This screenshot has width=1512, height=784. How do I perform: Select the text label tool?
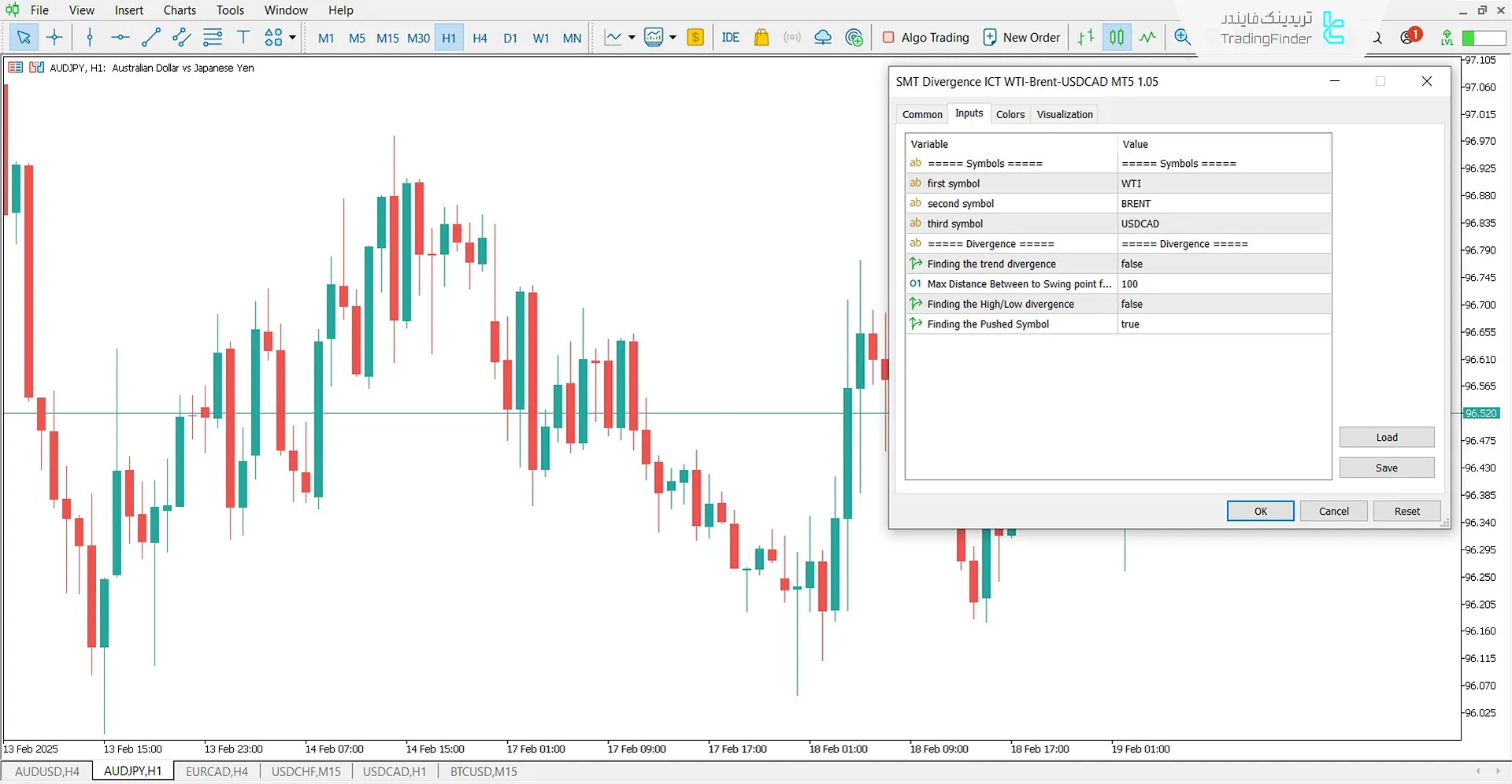[243, 37]
